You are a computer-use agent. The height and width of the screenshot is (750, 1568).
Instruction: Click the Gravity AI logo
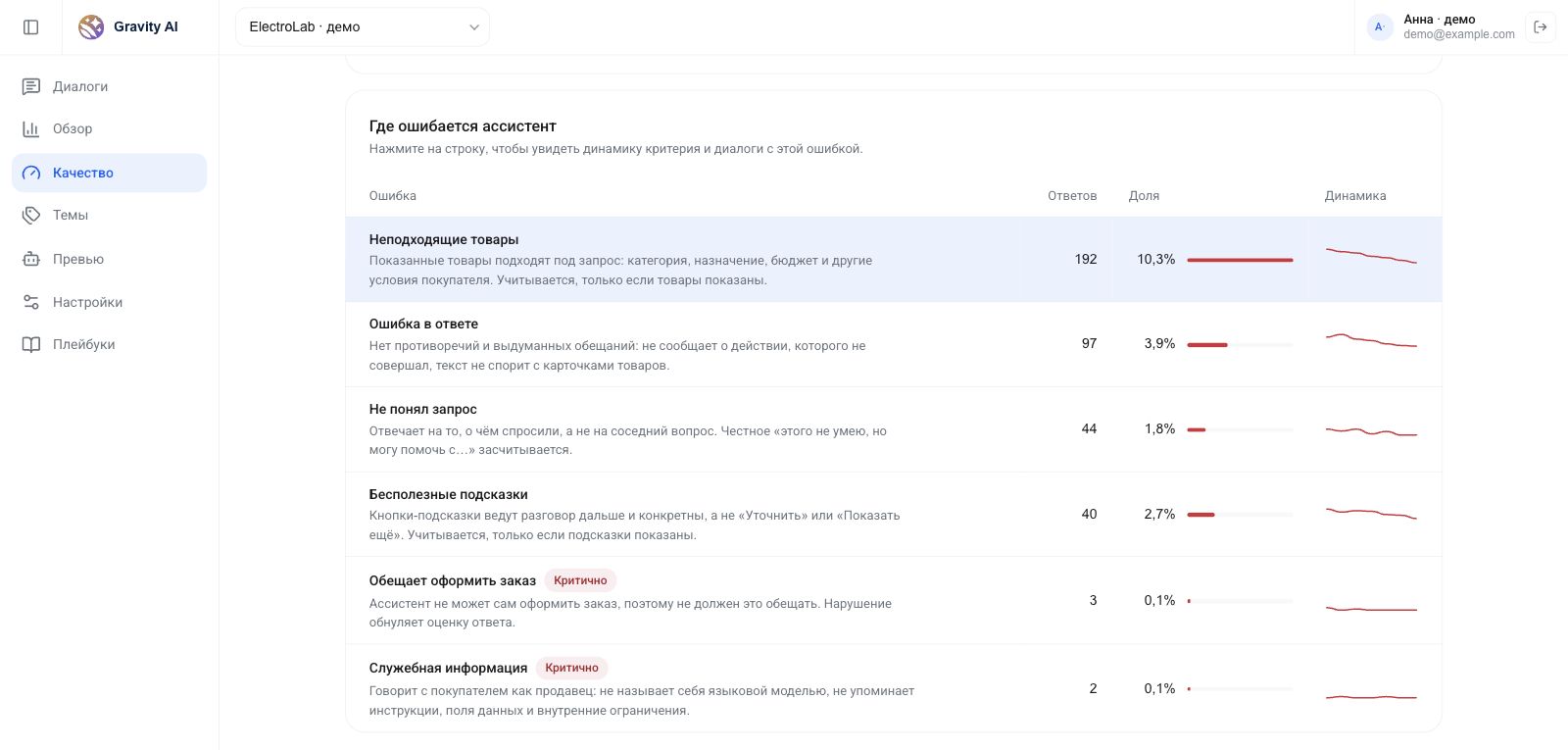click(x=91, y=27)
